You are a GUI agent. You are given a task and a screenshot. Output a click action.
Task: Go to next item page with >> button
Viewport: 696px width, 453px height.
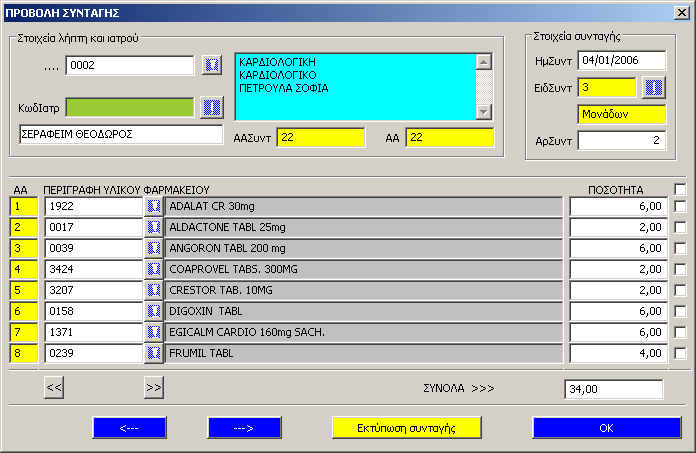(154, 387)
